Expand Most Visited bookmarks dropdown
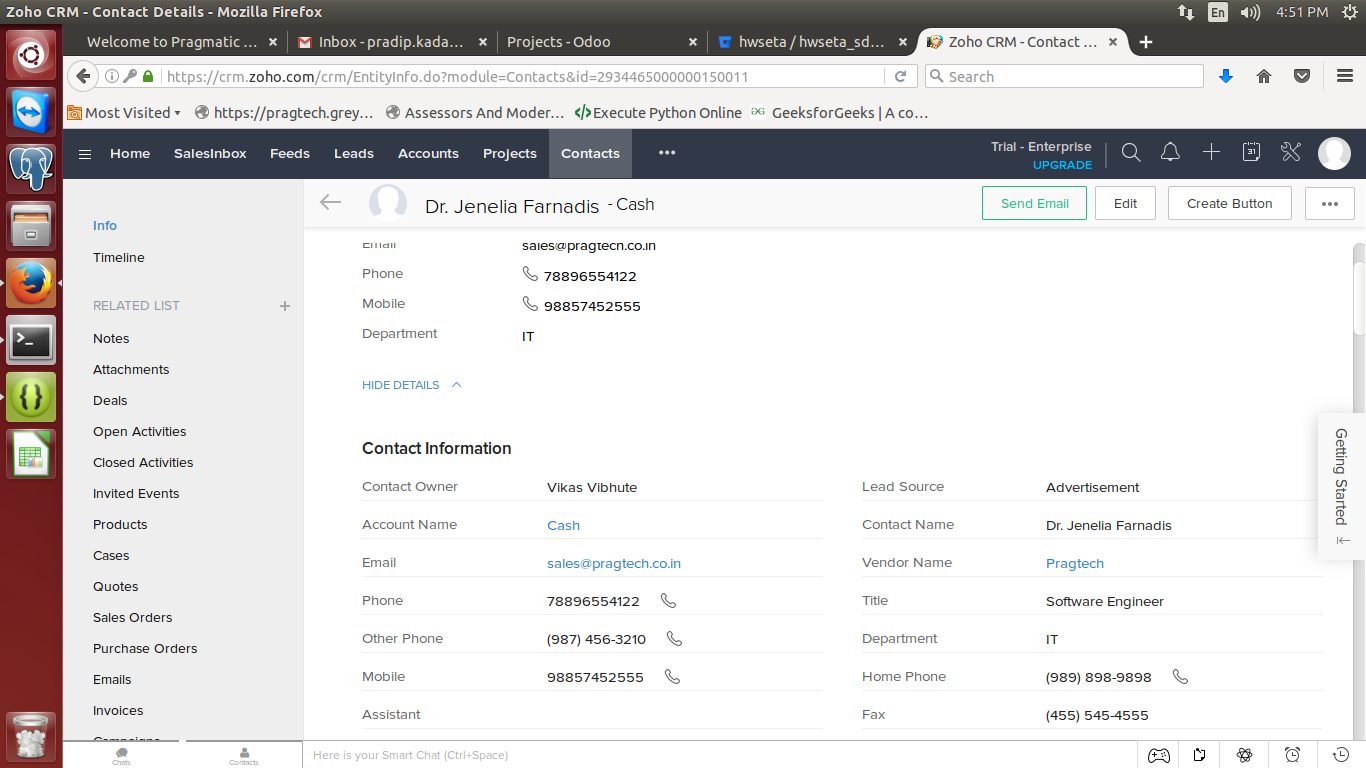This screenshot has height=768, width=1366. (124, 113)
